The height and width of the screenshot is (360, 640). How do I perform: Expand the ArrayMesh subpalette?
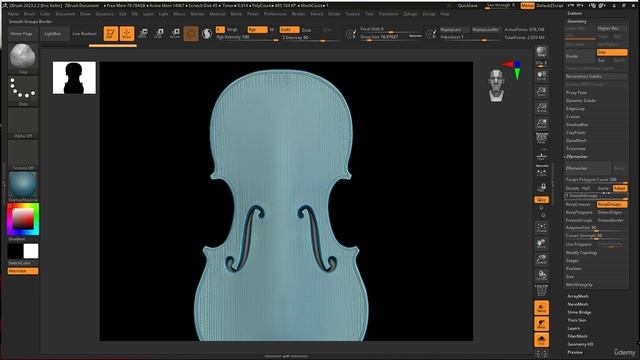[578, 296]
